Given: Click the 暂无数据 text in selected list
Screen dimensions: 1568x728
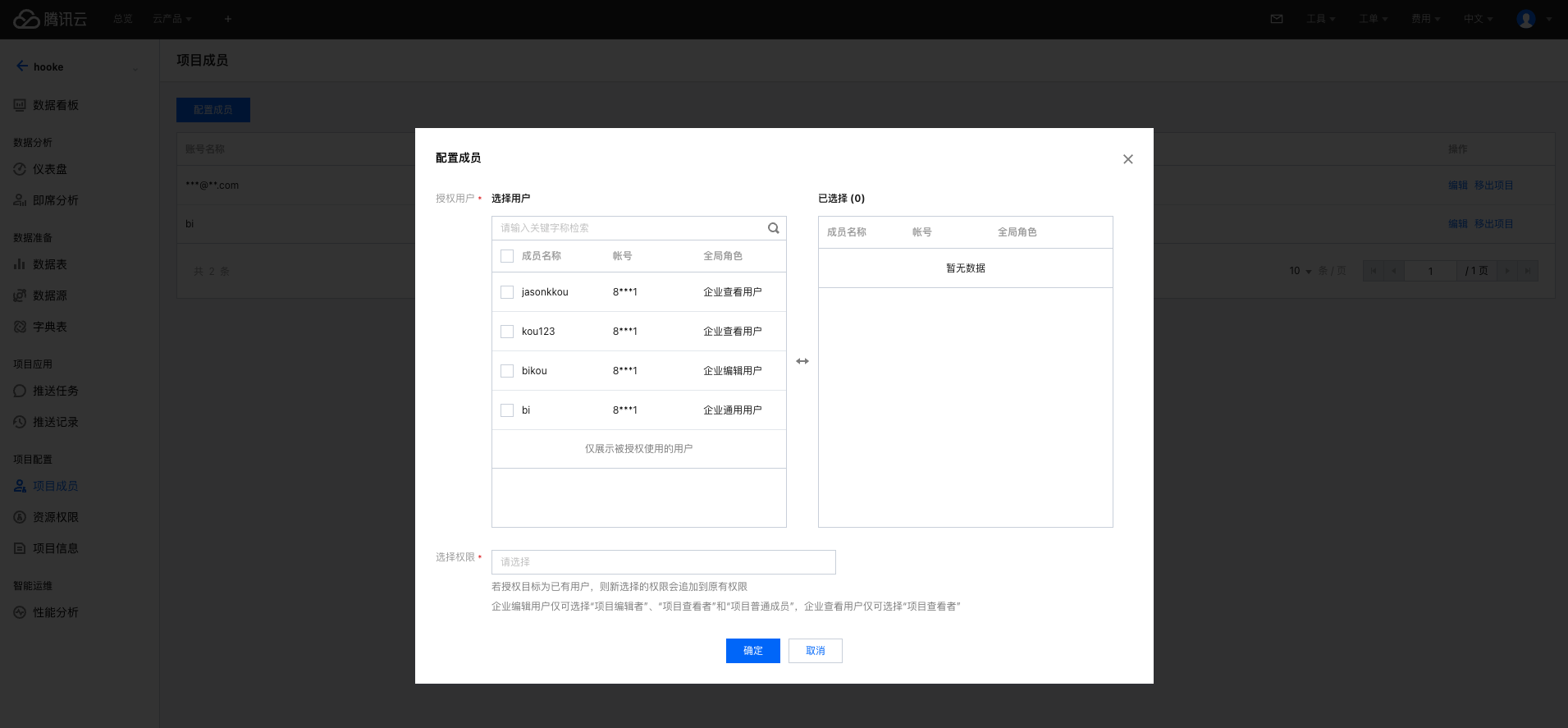Looking at the screenshot, I should (966, 268).
